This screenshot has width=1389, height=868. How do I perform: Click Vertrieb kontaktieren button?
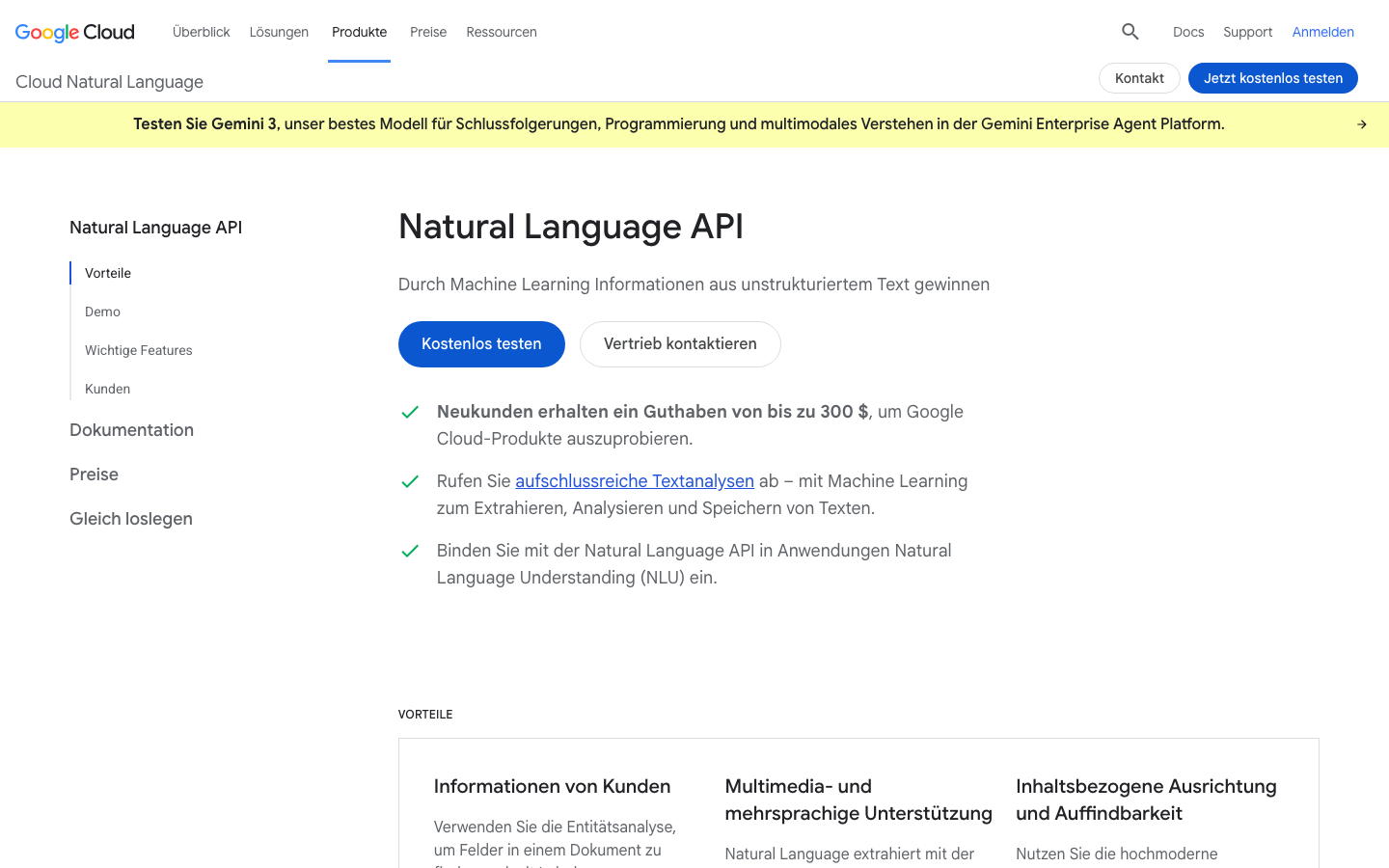[x=680, y=344]
